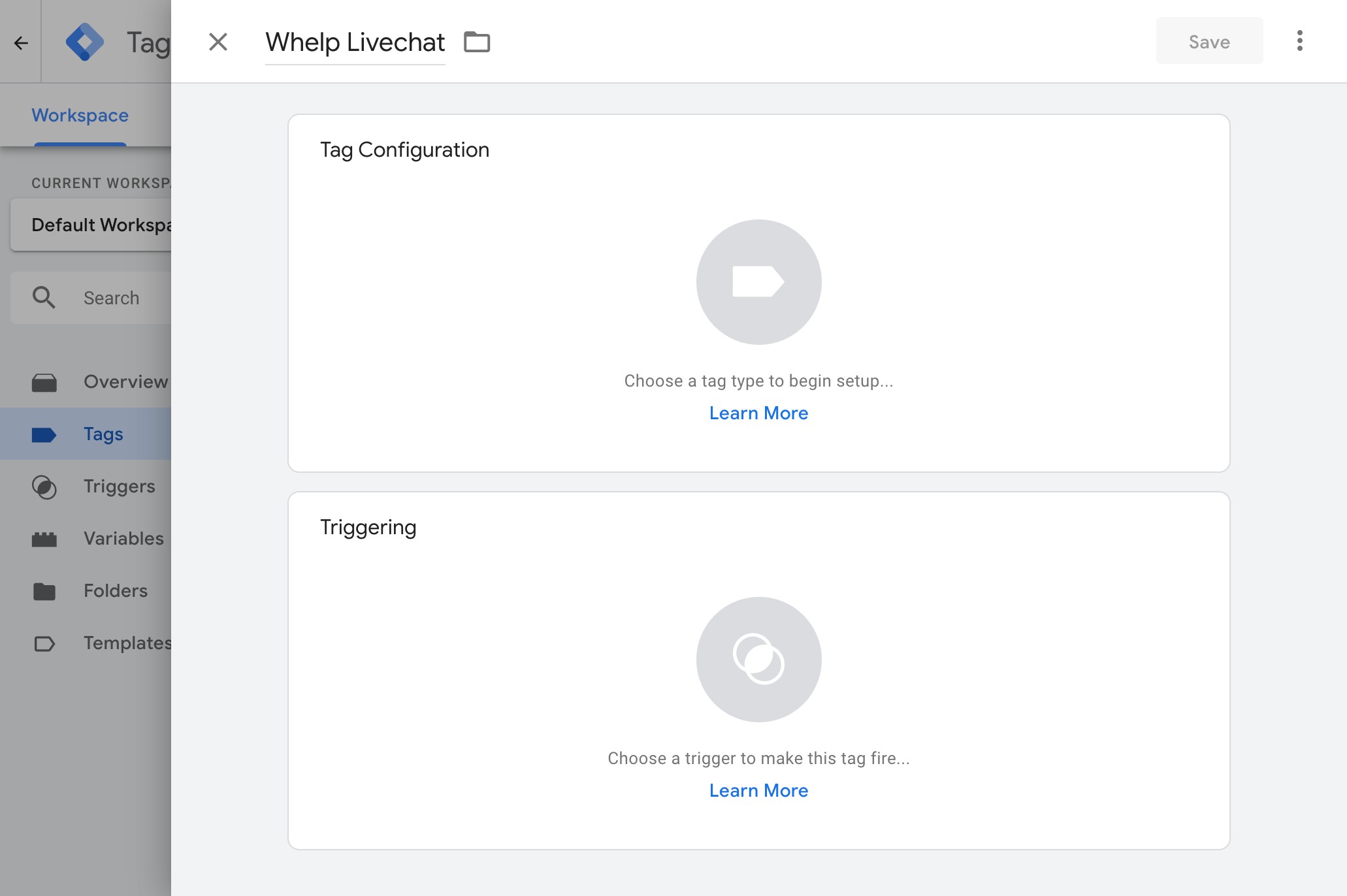The width and height of the screenshot is (1347, 896).
Task: Click the Save button
Action: pos(1209,42)
